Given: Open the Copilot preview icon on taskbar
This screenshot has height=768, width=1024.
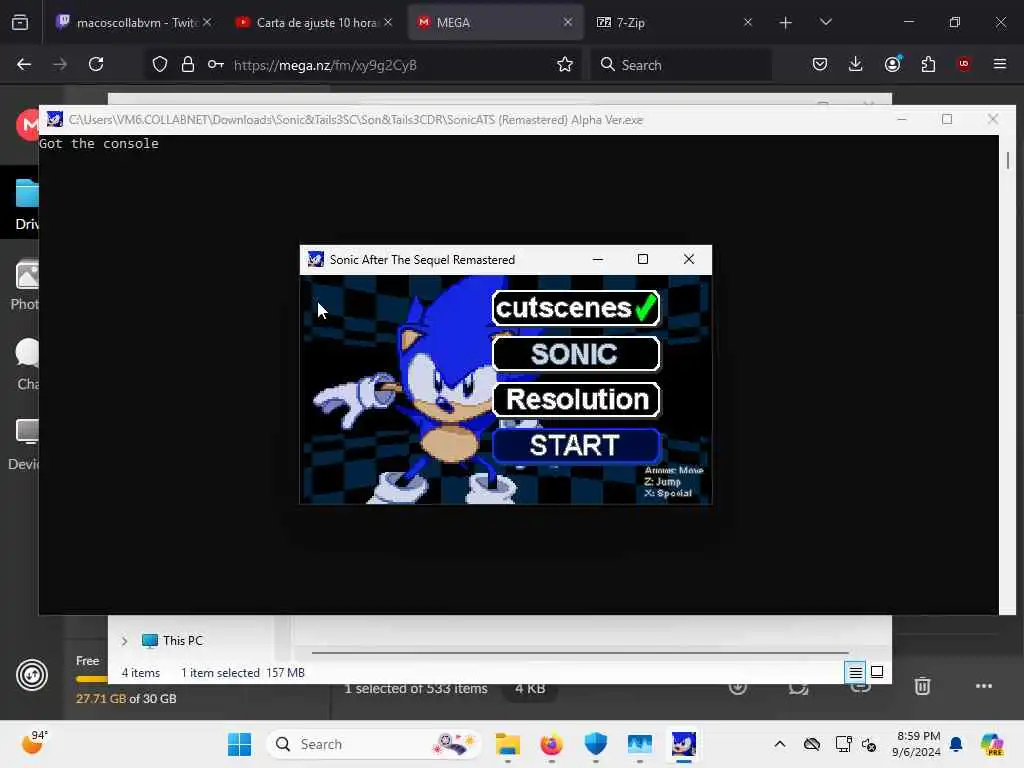Looking at the screenshot, I should pos(992,744).
